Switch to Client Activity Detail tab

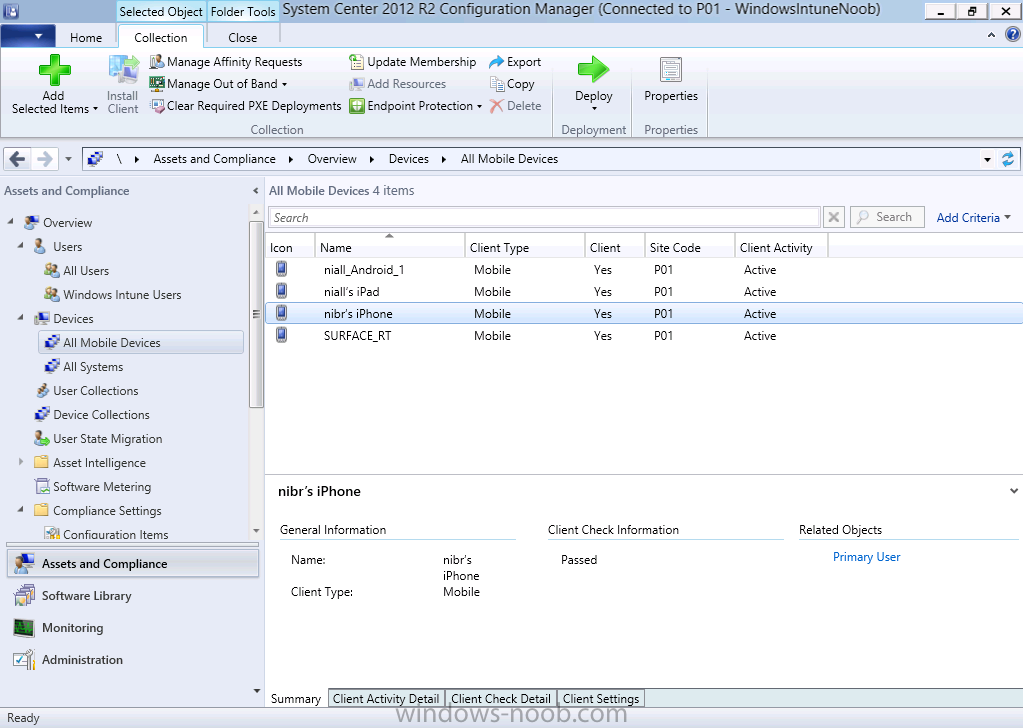[386, 699]
